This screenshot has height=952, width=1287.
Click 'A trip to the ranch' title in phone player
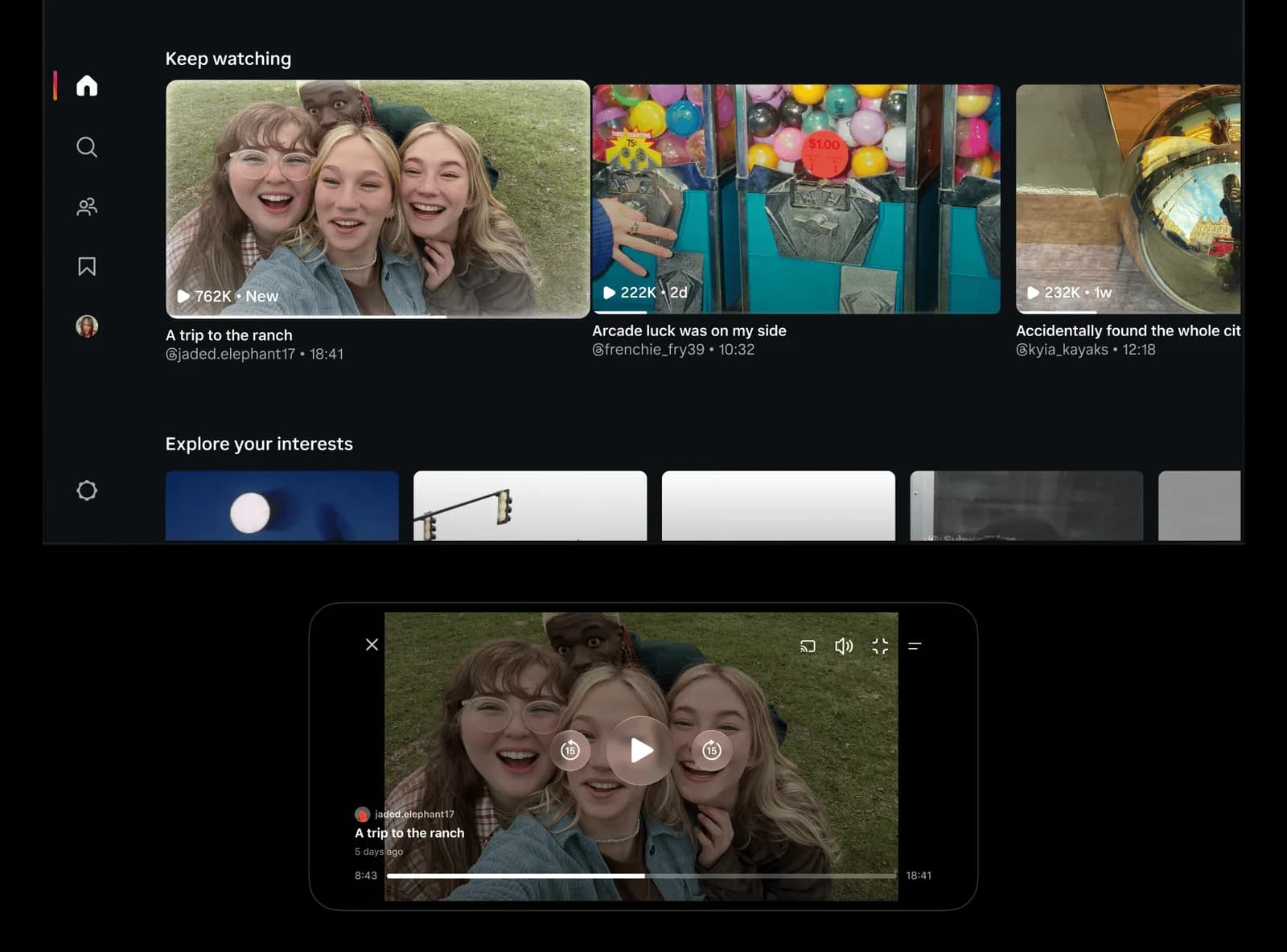[x=409, y=833]
